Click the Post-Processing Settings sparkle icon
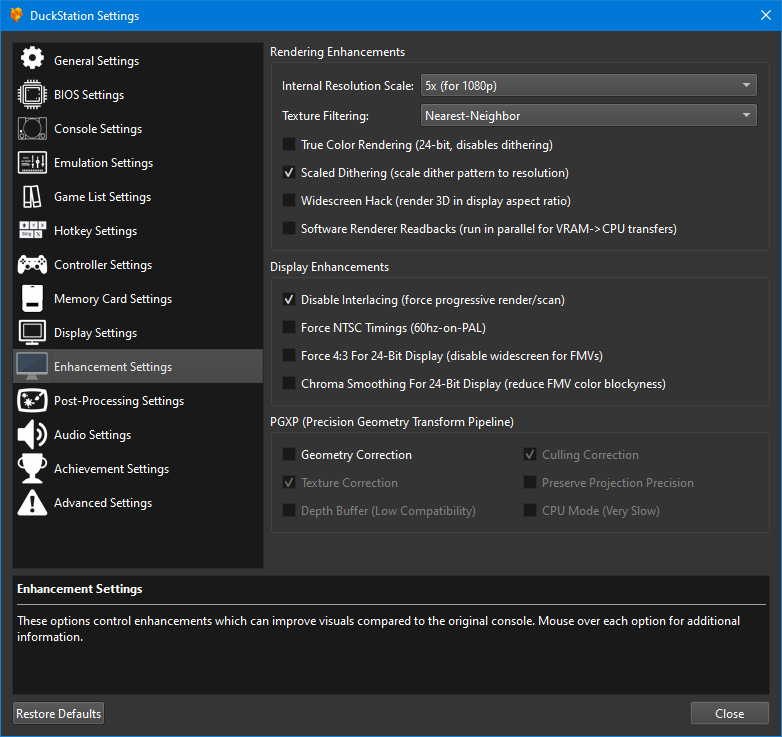 (32, 400)
